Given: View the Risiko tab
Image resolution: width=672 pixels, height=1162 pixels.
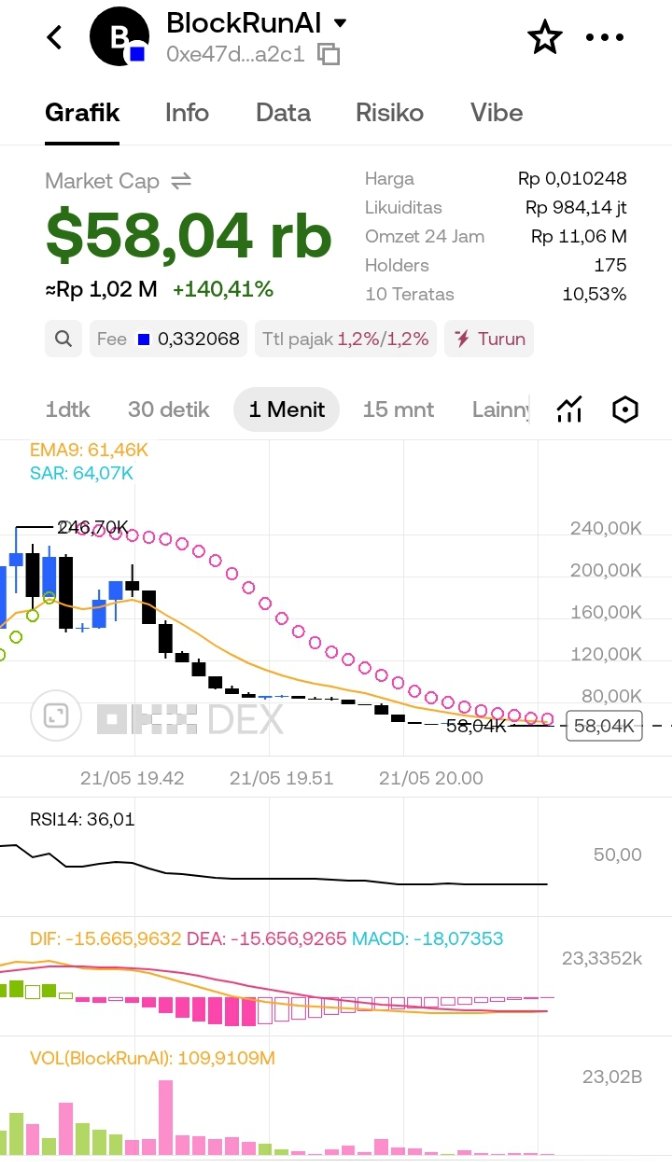Looking at the screenshot, I should tap(390, 113).
